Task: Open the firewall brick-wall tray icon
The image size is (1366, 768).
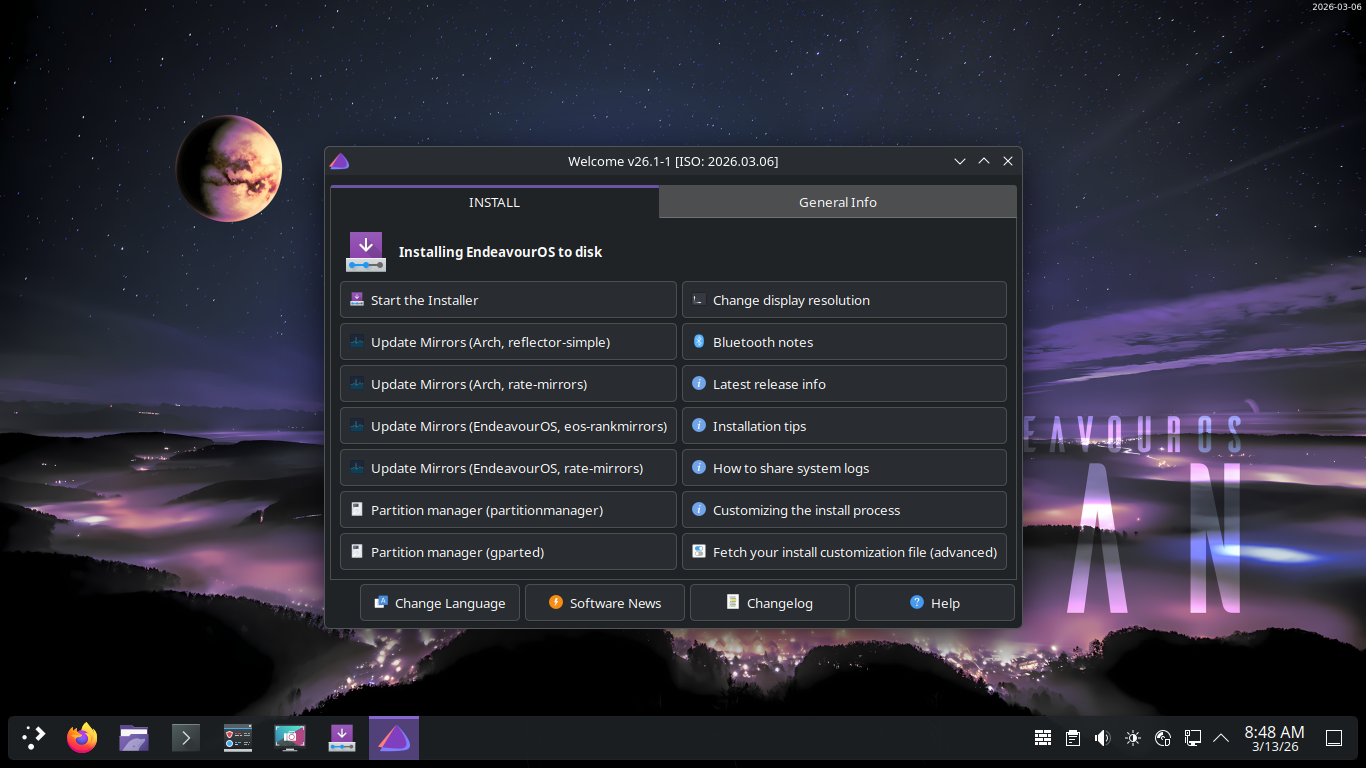Action: pyautogui.click(x=1043, y=738)
